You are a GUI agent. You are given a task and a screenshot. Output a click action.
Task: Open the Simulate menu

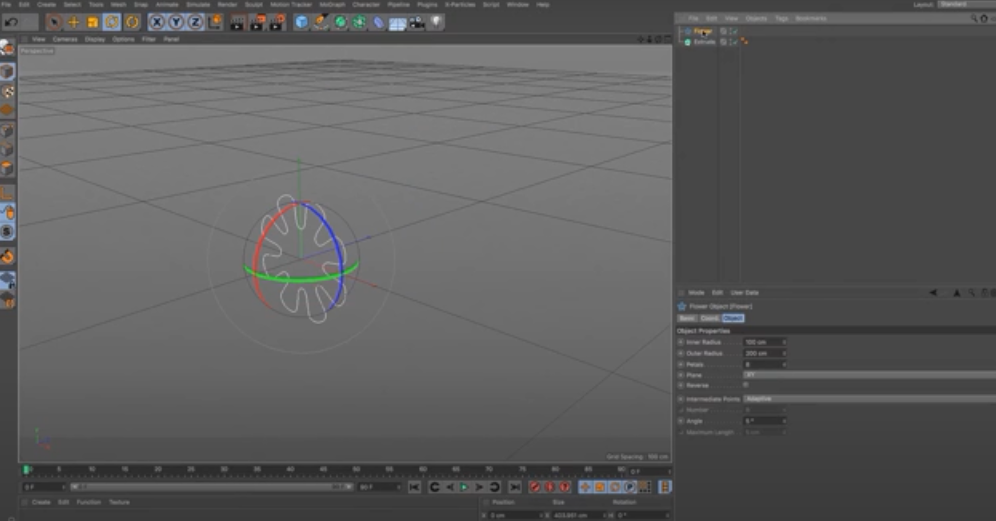tap(198, 4)
